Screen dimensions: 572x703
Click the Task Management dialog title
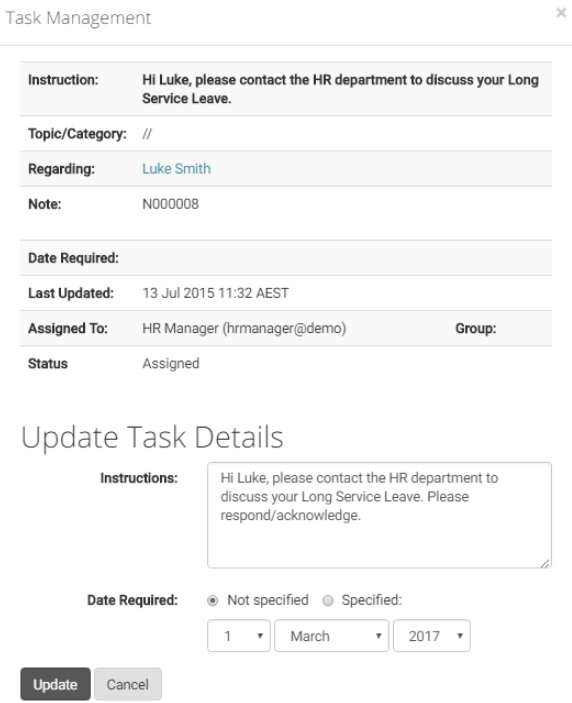click(x=78, y=18)
